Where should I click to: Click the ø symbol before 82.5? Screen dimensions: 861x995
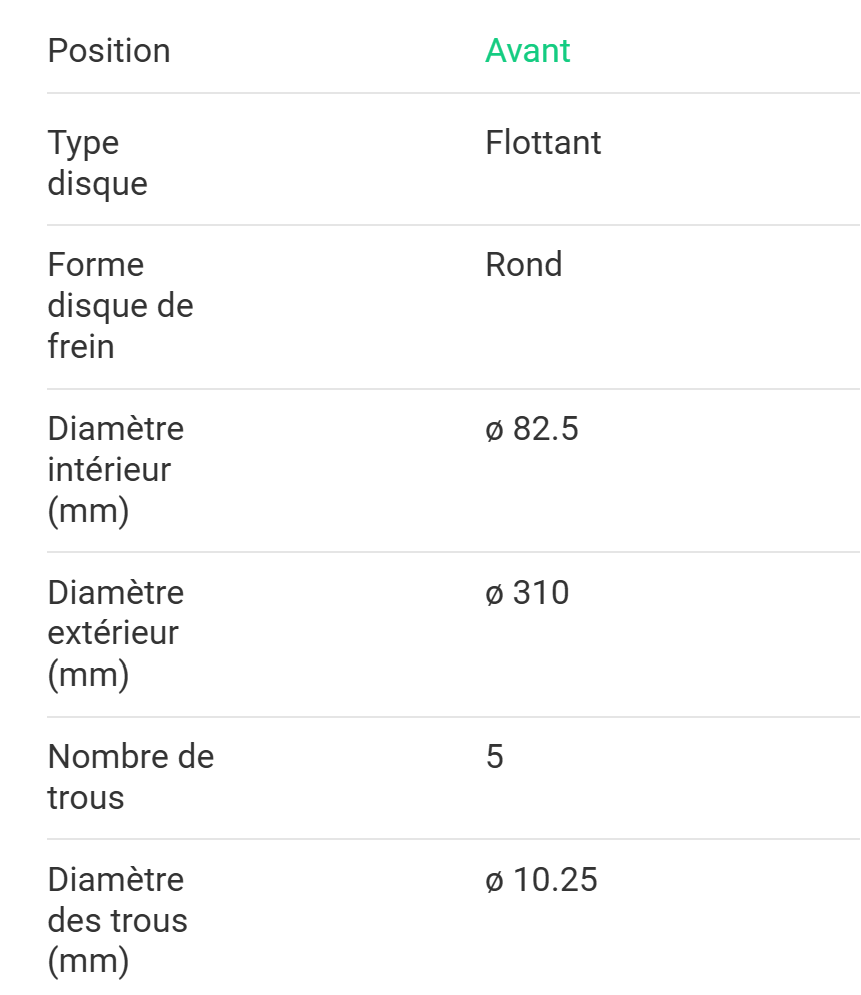(495, 430)
